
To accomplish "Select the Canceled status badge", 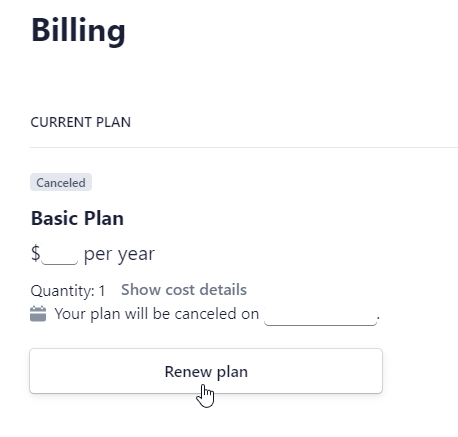I will coord(61,182).
